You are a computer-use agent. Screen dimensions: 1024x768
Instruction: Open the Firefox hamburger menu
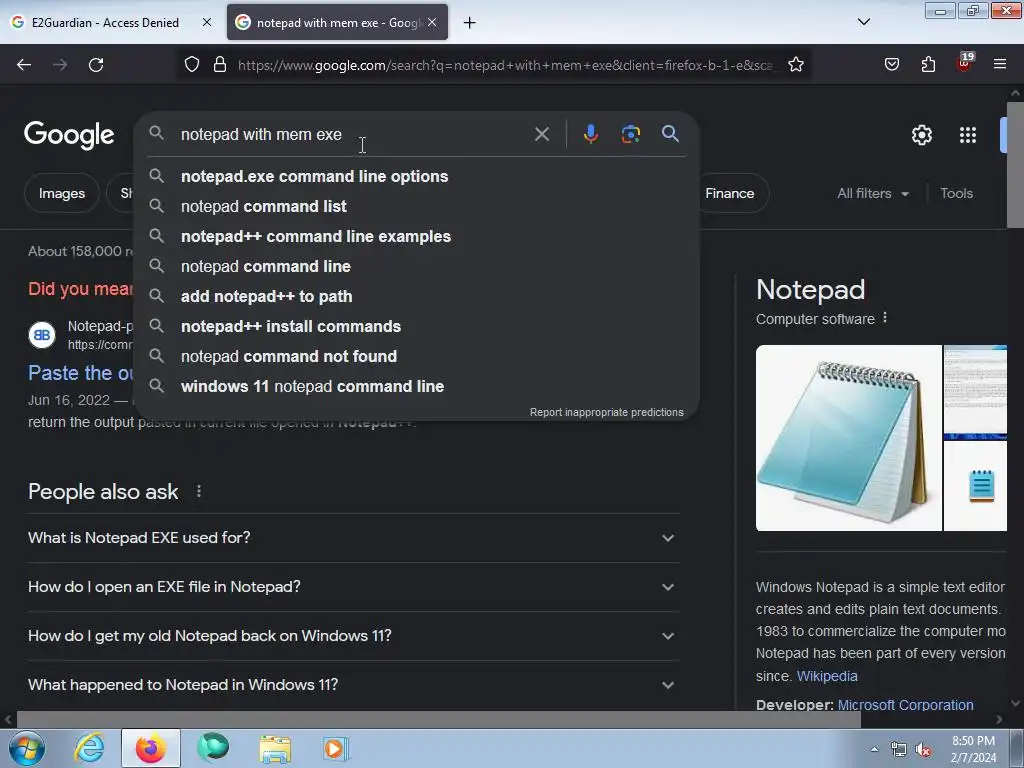point(1000,64)
